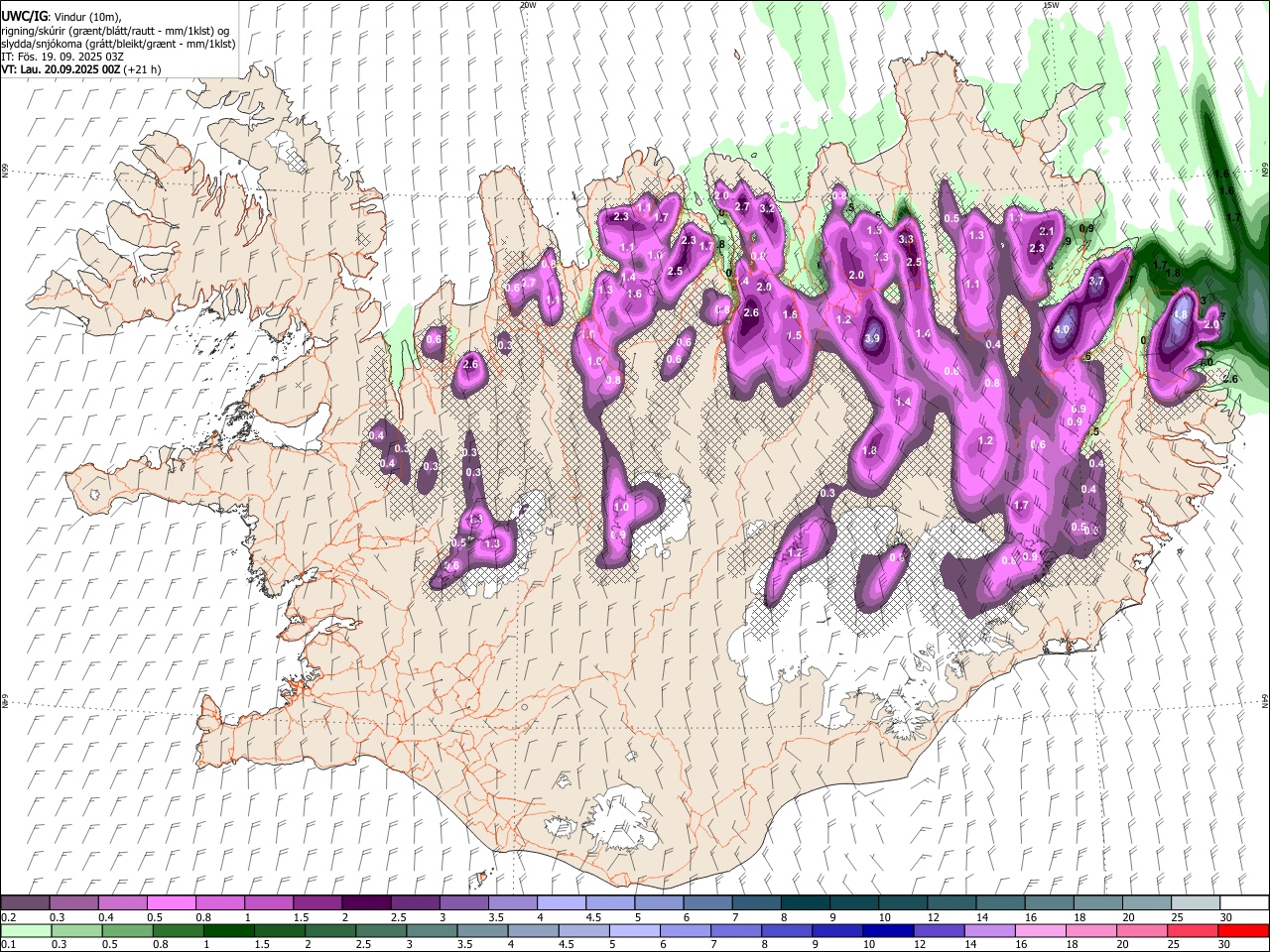Click the 15W longitude label

tap(1051, 5)
